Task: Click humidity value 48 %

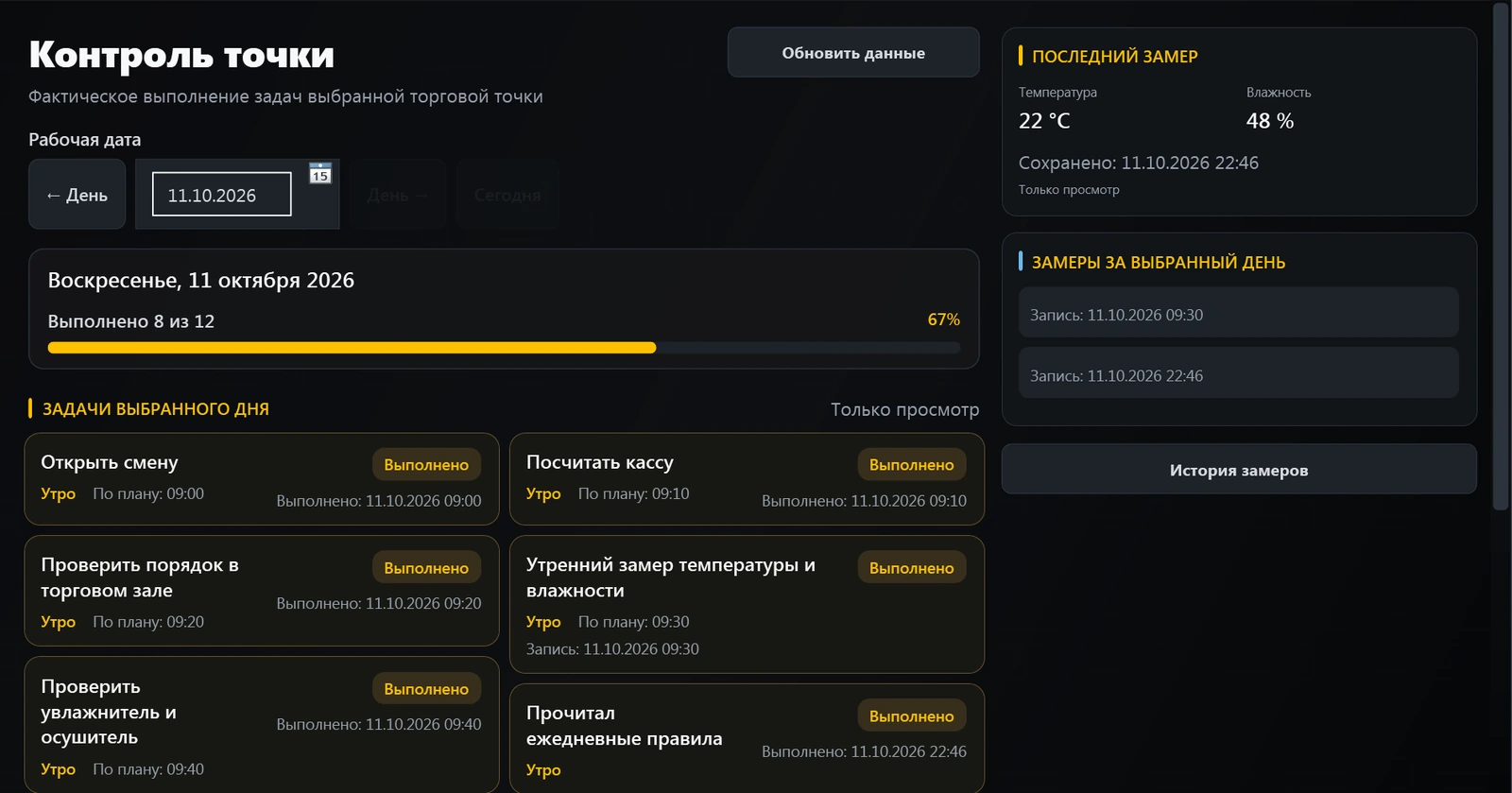Action: (1270, 121)
